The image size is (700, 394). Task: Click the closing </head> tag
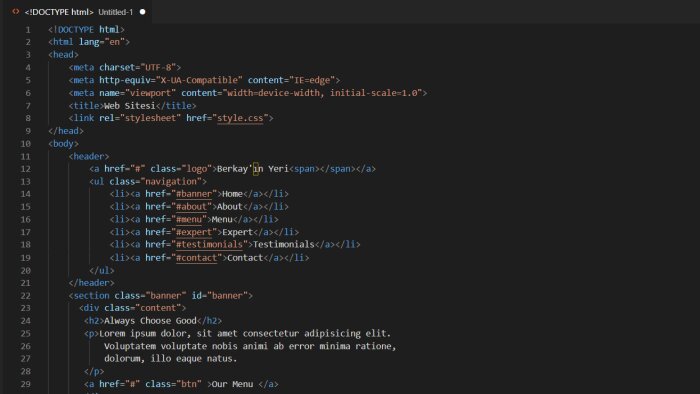click(66, 131)
